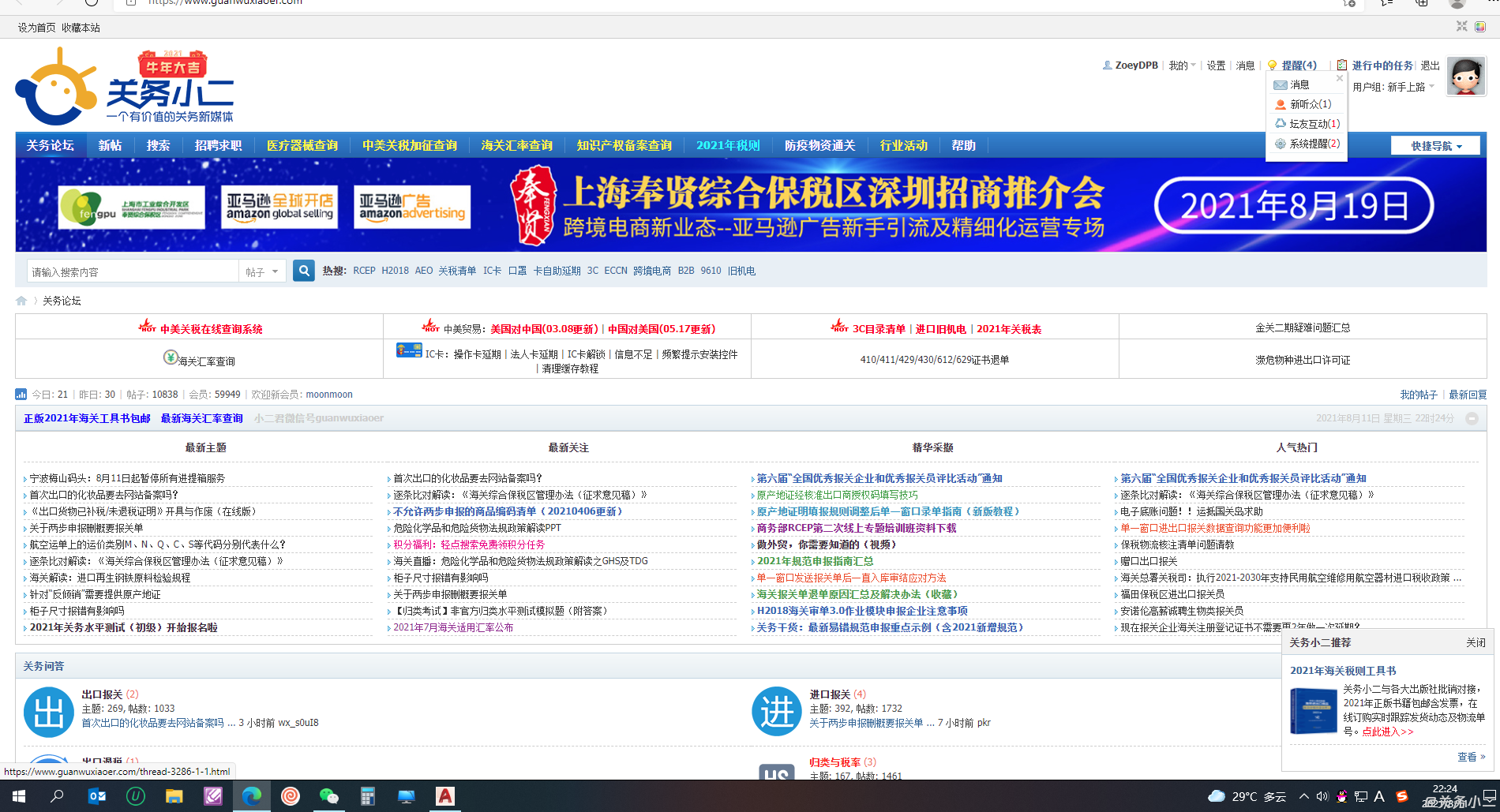Click the 设置 link in user bar
Screen dimensions: 1500x812
point(1217,65)
